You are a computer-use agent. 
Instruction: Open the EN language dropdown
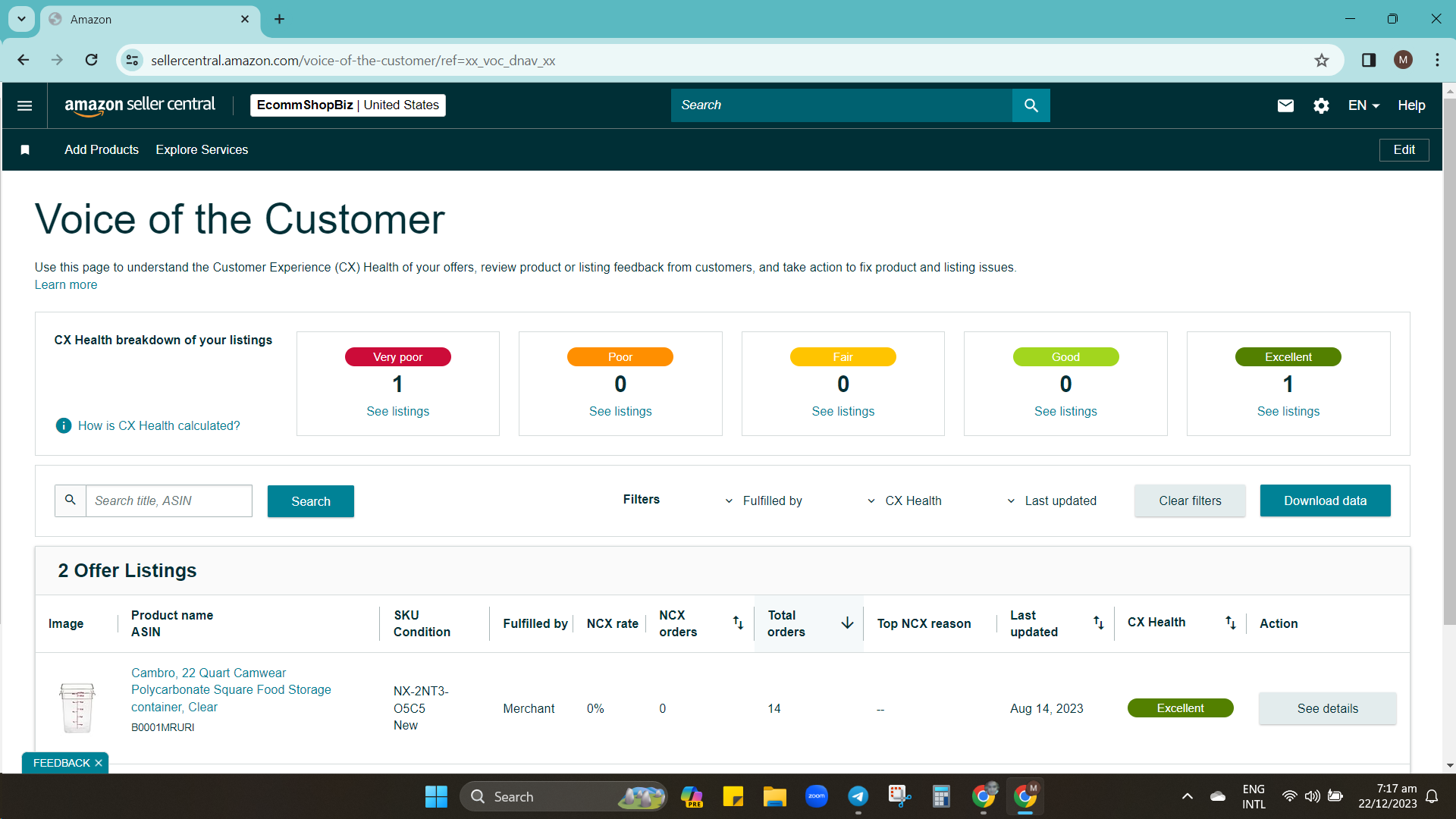tap(1363, 105)
